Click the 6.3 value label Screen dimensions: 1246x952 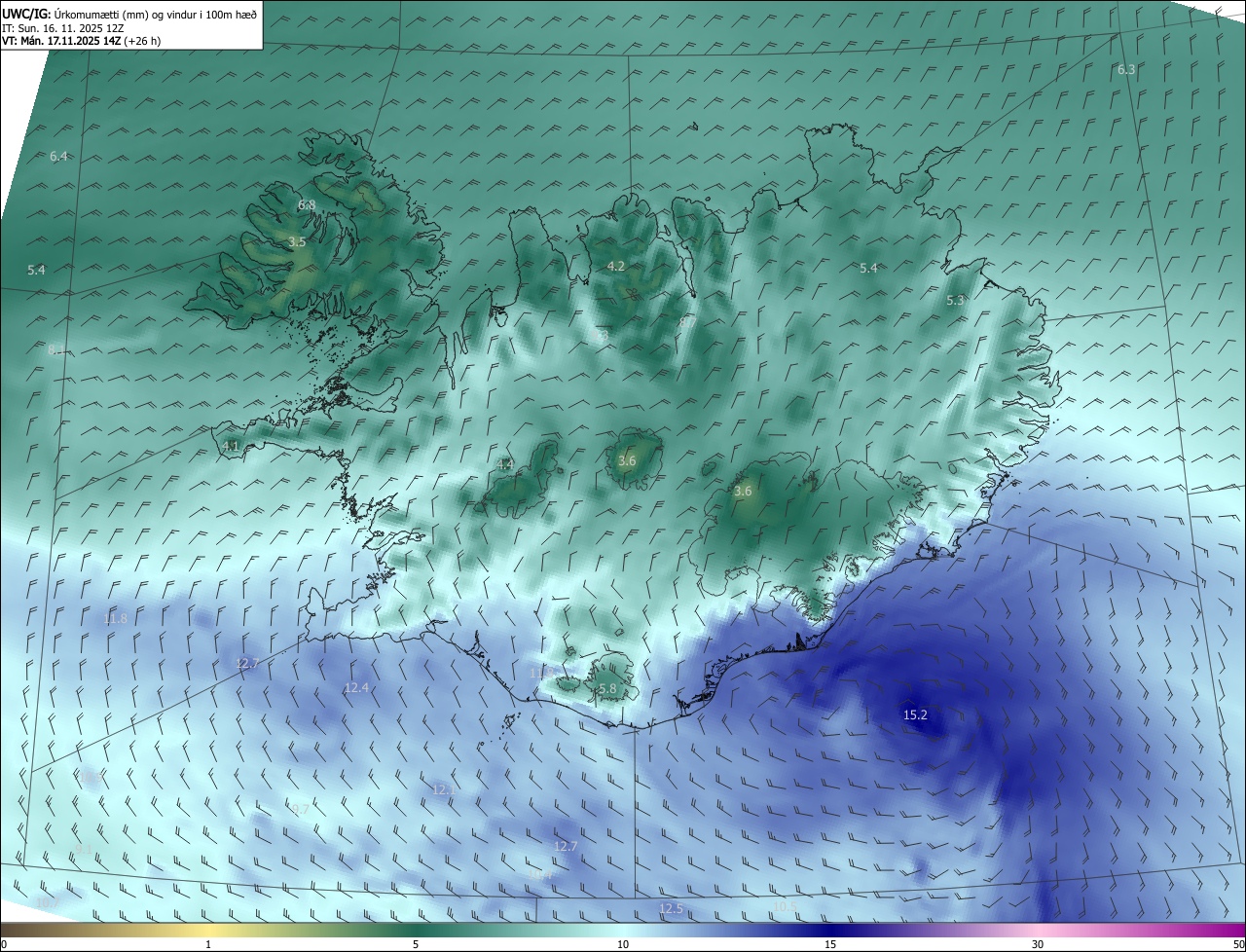1126,69
